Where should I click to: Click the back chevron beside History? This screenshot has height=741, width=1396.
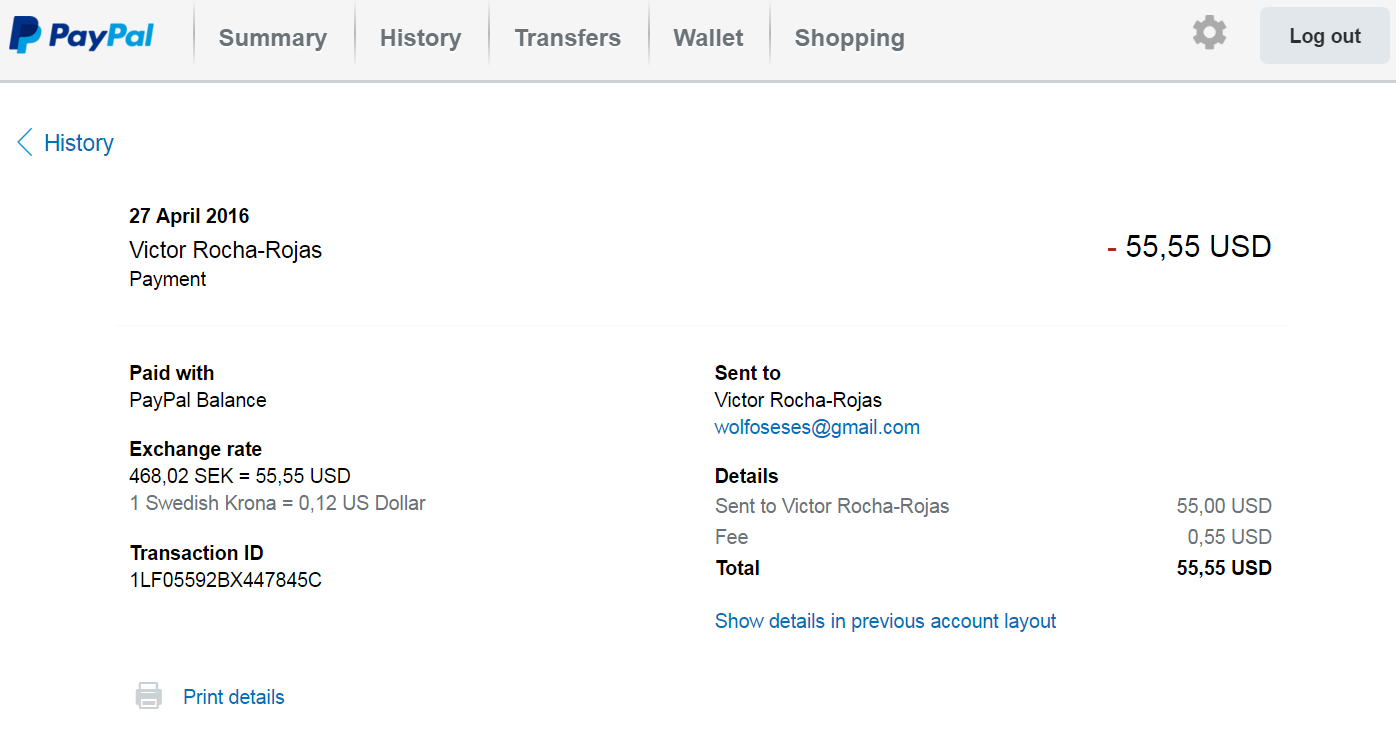pos(25,143)
